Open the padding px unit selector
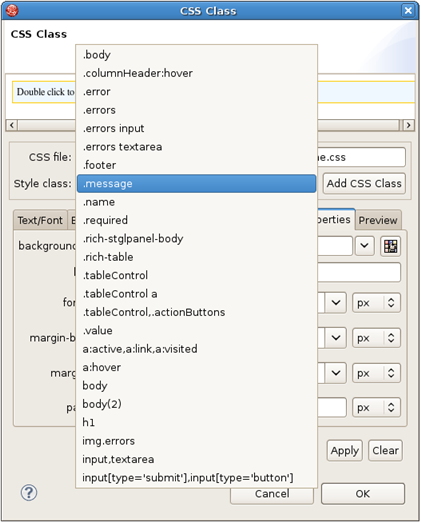The height and width of the screenshot is (522, 421). (x=376, y=407)
